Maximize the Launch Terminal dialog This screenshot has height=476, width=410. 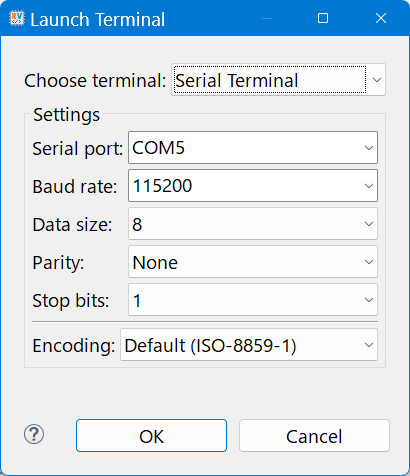click(x=323, y=18)
